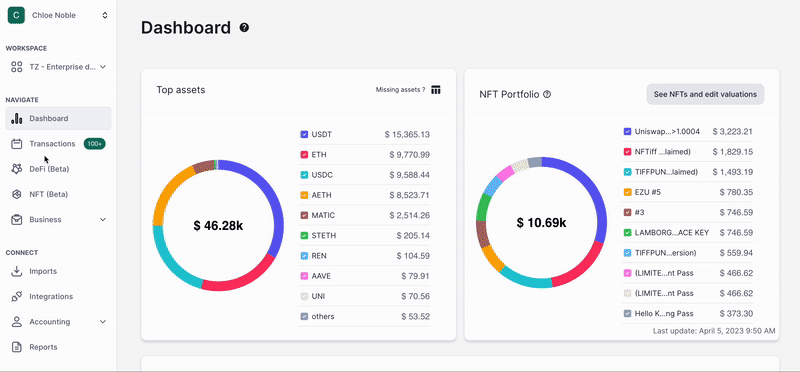The height and width of the screenshot is (372, 800).
Task: Open the NFT (Beta) sidebar icon
Action: tap(17, 194)
